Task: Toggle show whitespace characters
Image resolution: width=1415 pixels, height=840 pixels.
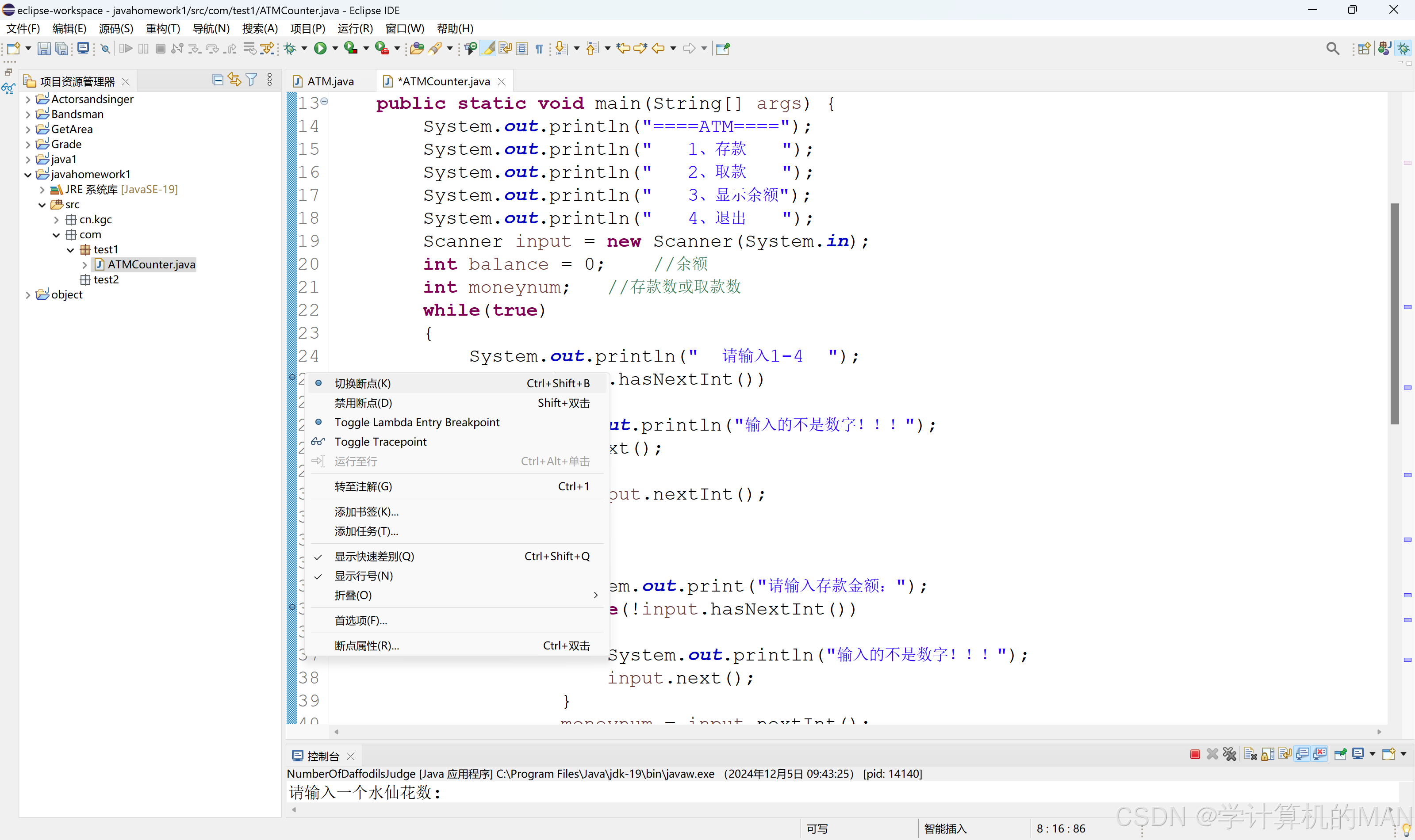Action: pyautogui.click(x=539, y=48)
